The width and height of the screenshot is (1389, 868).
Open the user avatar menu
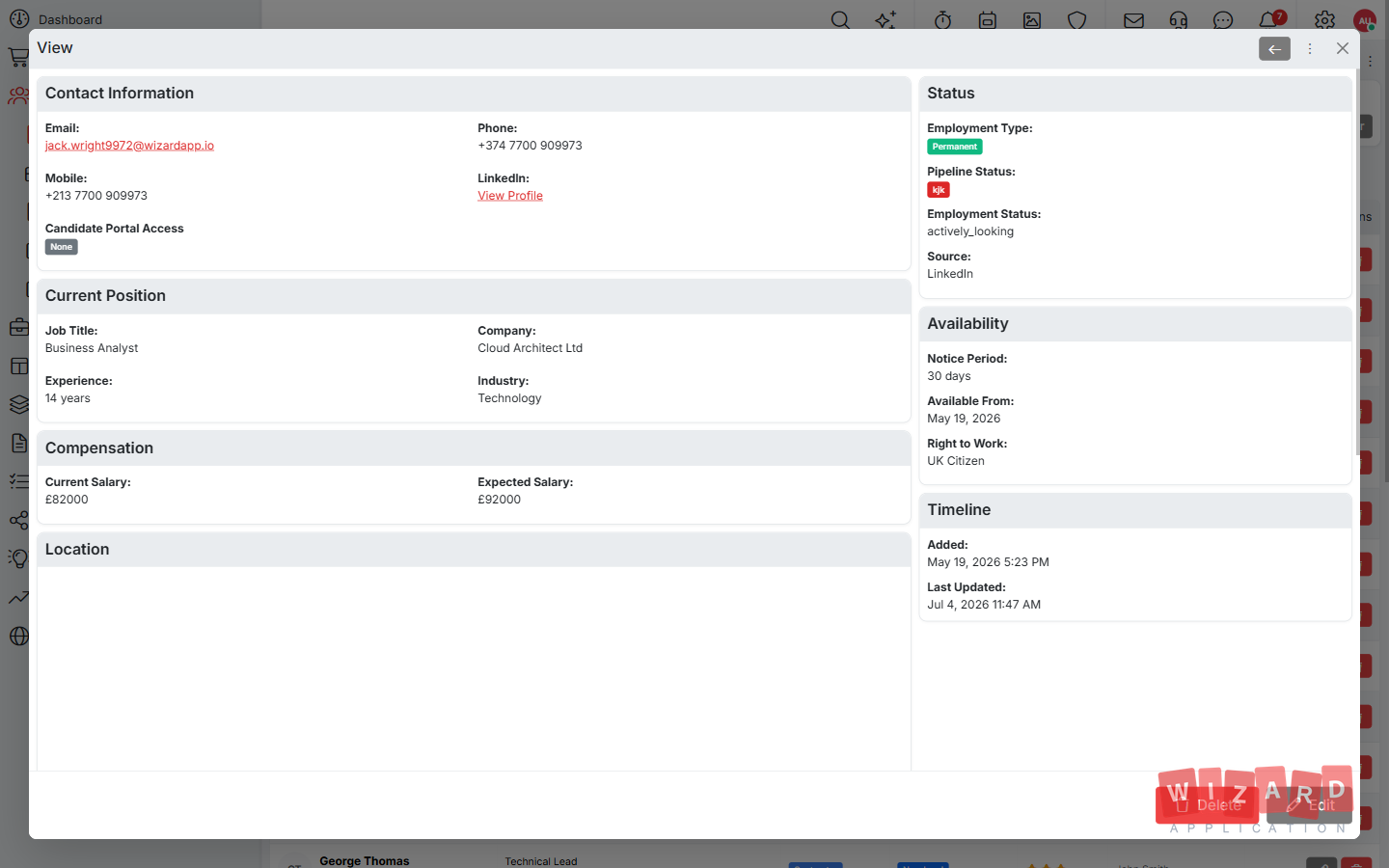click(1365, 20)
